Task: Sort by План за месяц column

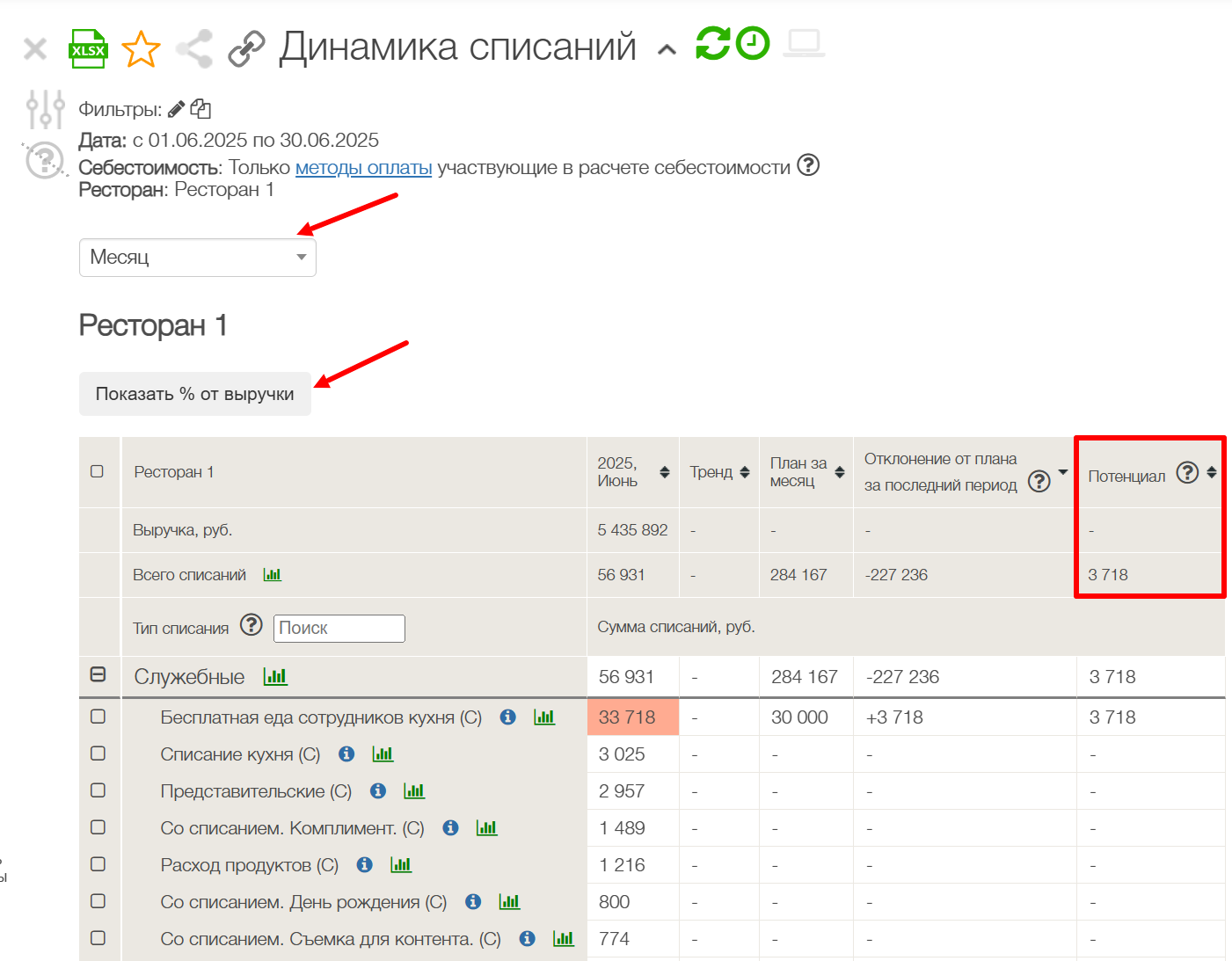Action: point(840,472)
